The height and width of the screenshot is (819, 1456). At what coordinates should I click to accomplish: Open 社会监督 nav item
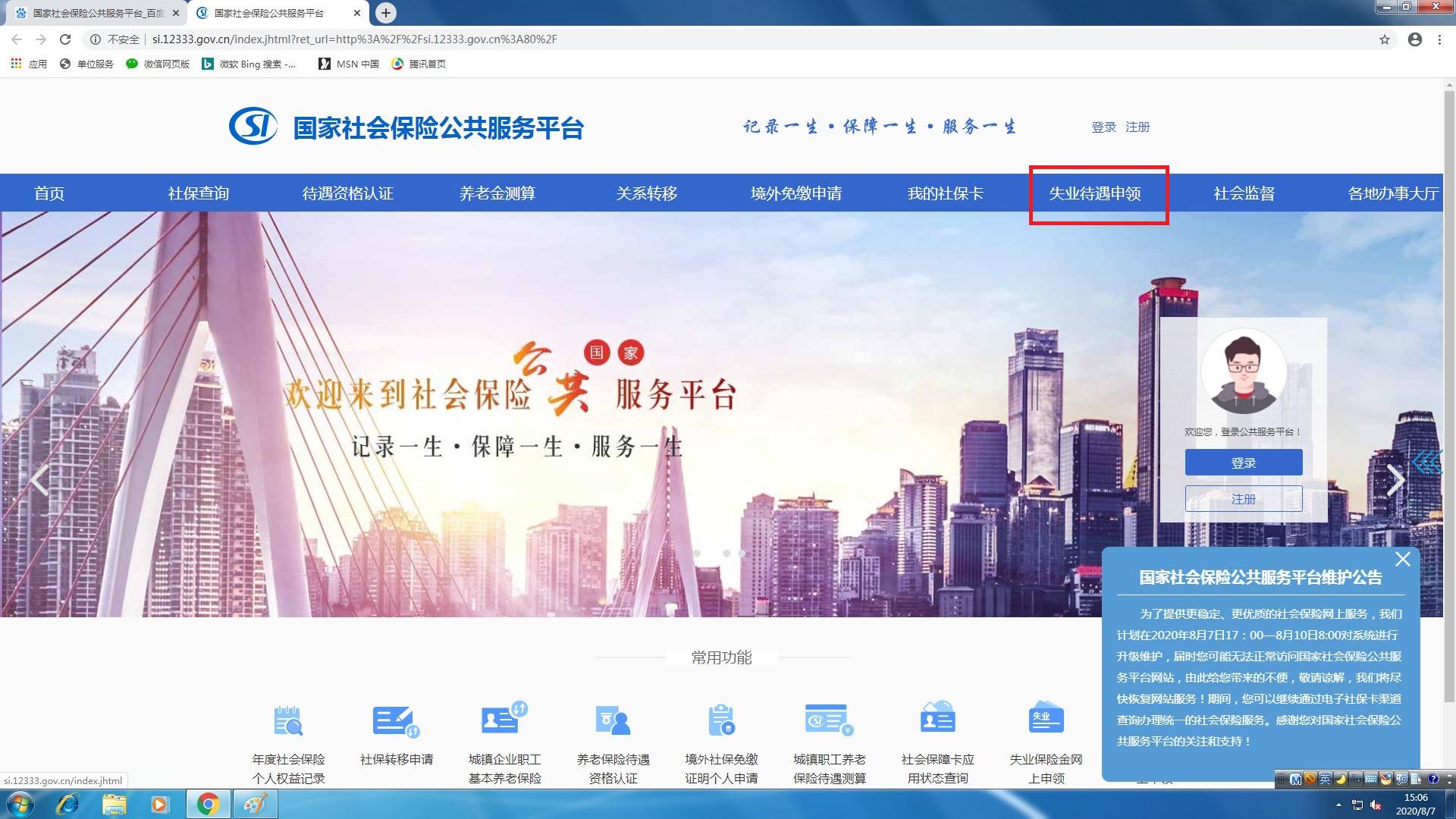[x=1244, y=193]
